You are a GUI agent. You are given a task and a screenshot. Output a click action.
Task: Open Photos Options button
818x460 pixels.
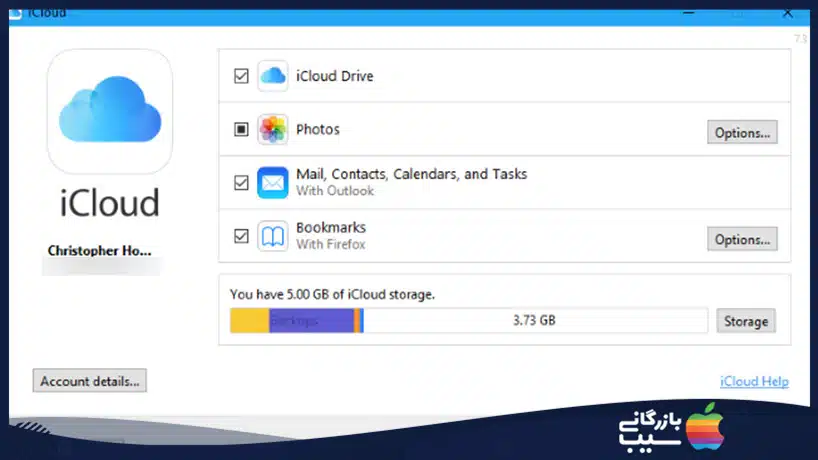click(x=742, y=132)
